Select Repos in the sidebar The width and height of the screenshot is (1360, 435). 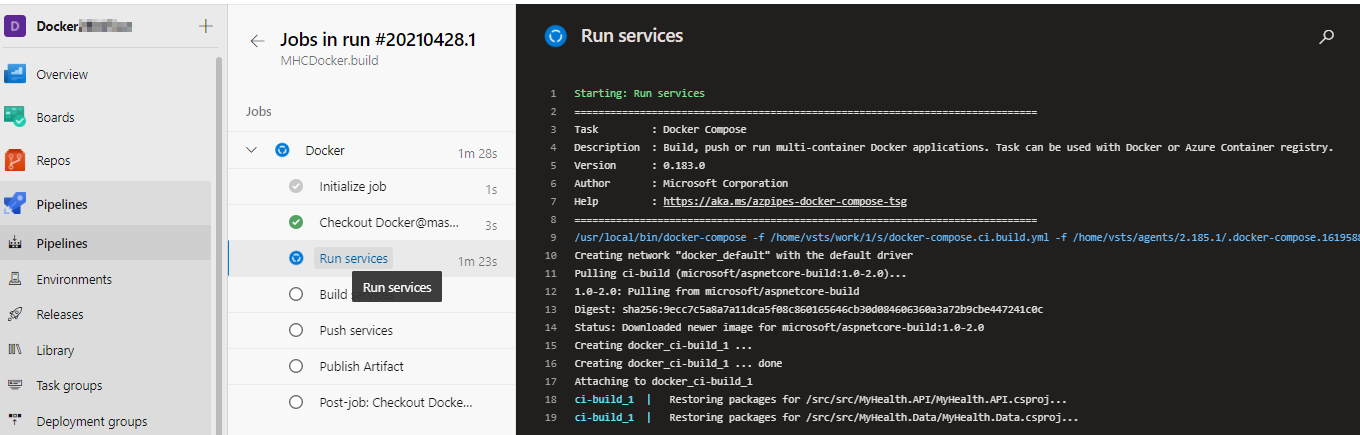(x=54, y=160)
